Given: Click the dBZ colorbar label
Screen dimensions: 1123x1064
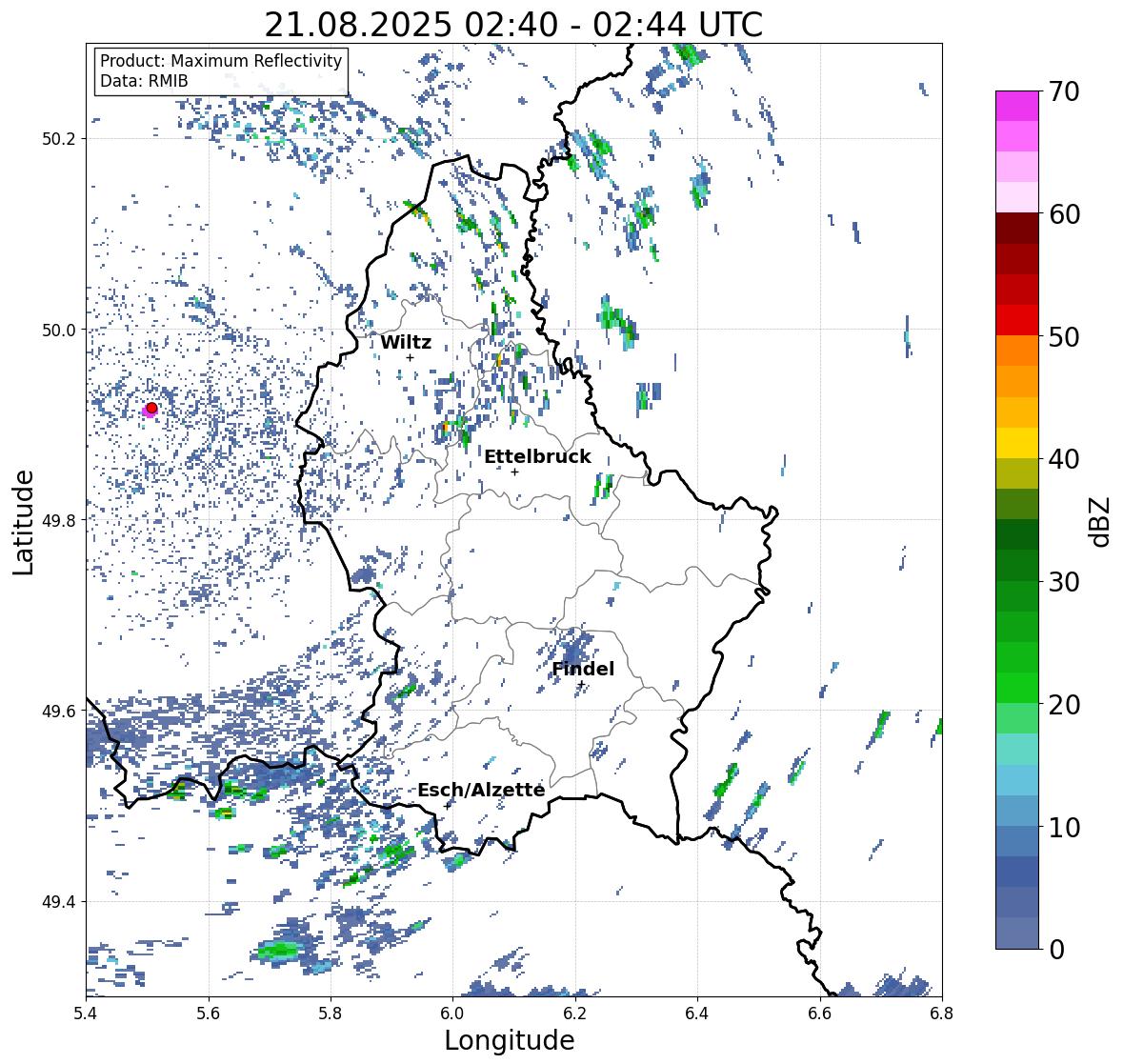Looking at the screenshot, I should click(x=1098, y=522).
